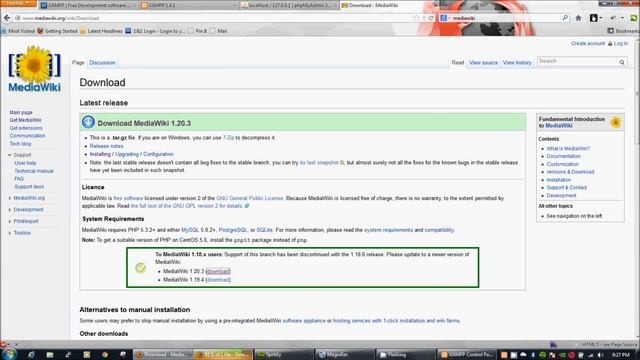Open the View source tab
The width and height of the screenshot is (640, 360).
tap(483, 63)
